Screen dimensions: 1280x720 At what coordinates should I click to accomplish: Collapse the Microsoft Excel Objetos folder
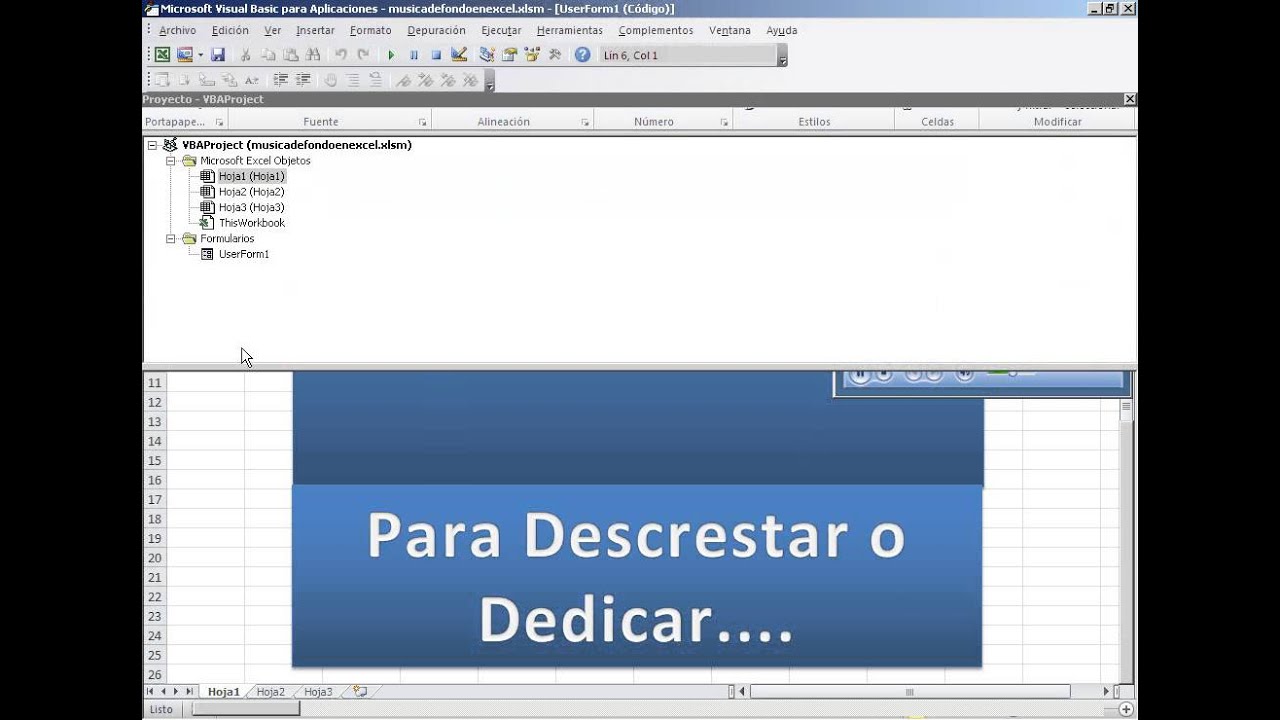click(x=170, y=160)
